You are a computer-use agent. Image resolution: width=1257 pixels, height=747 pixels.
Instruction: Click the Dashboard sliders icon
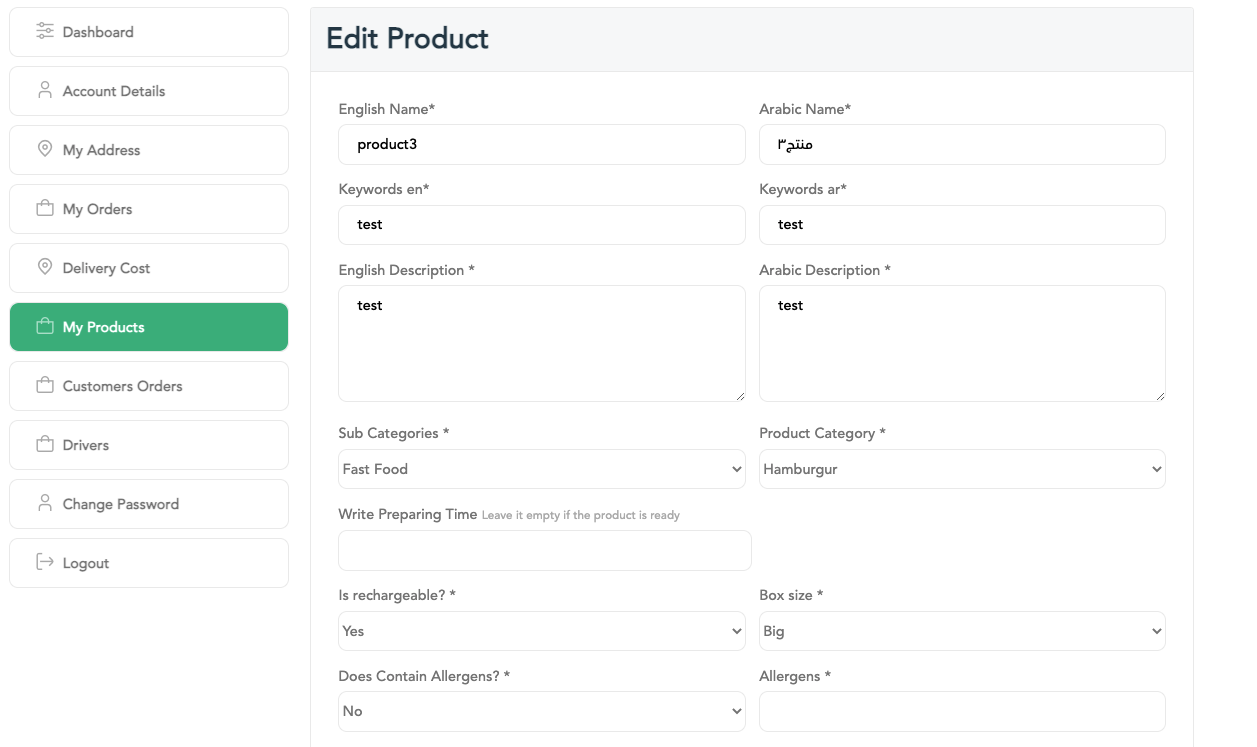point(44,32)
